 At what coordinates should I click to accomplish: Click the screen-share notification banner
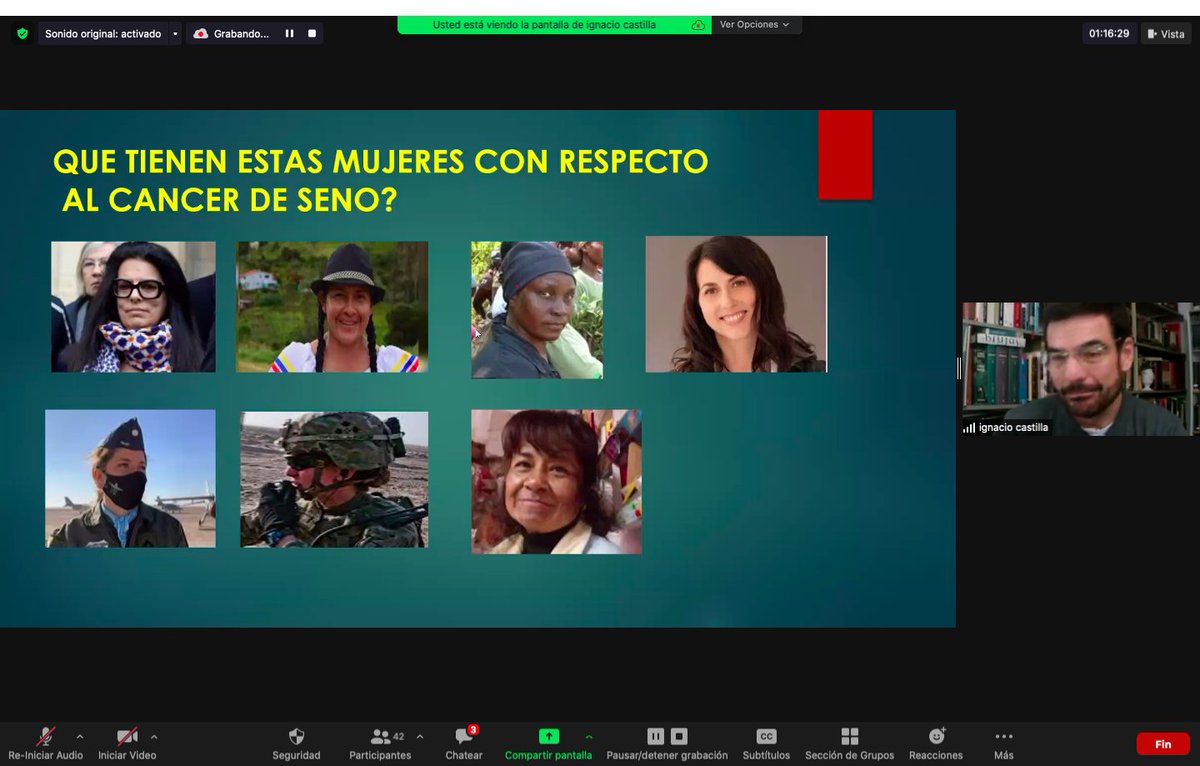click(x=554, y=24)
